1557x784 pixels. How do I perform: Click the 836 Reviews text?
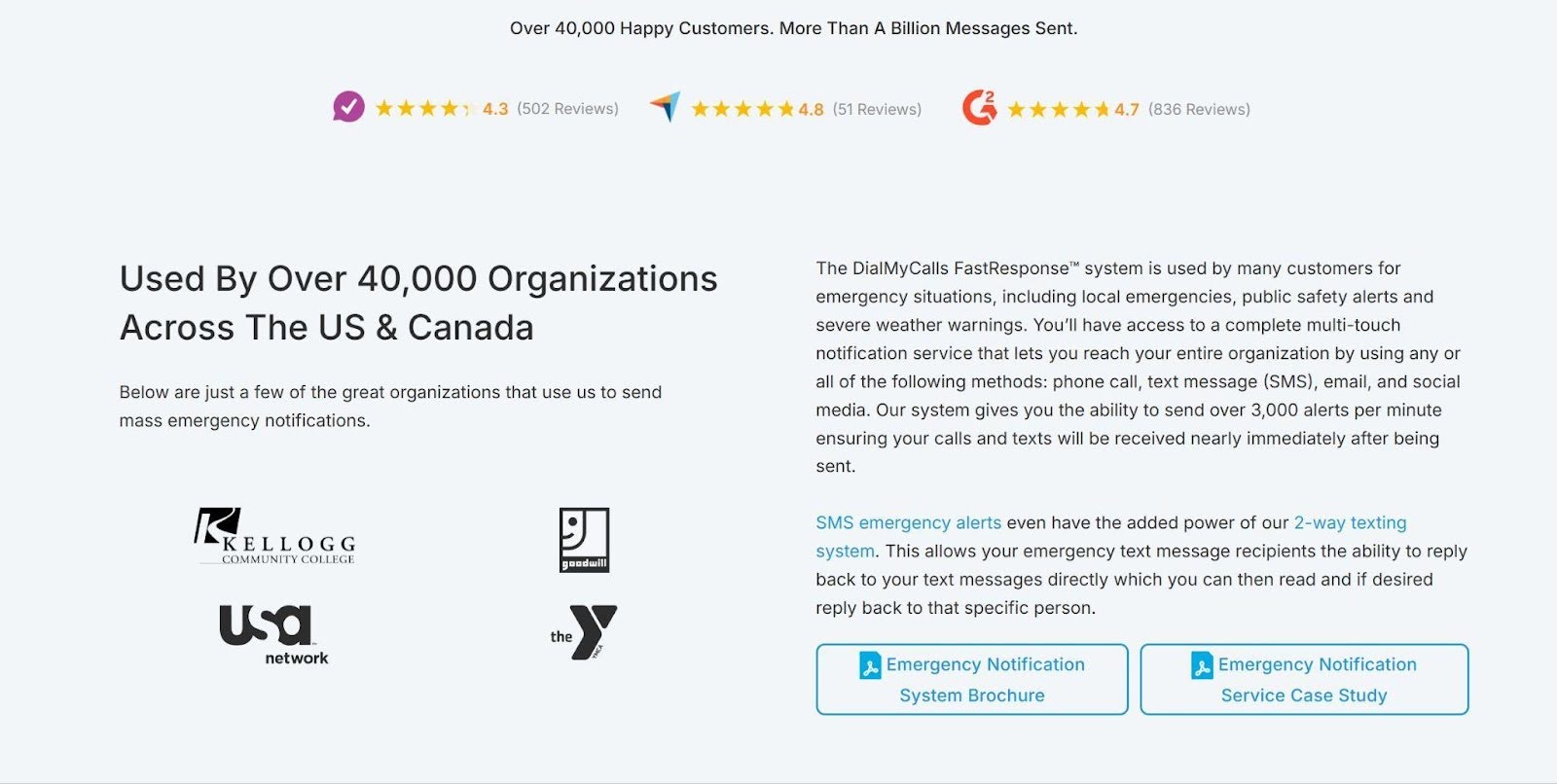point(1199,109)
